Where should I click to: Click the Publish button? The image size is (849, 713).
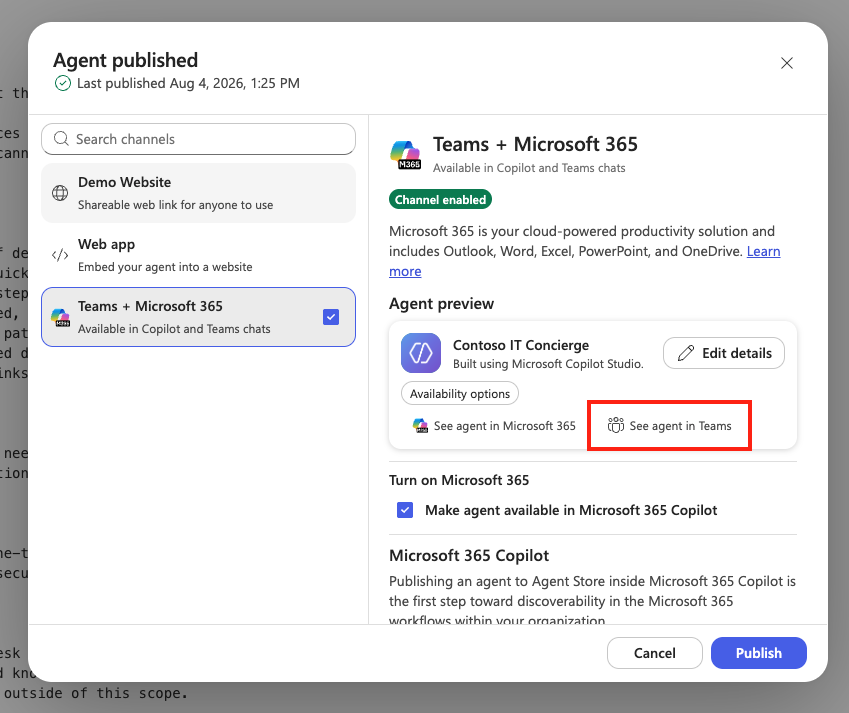click(759, 653)
